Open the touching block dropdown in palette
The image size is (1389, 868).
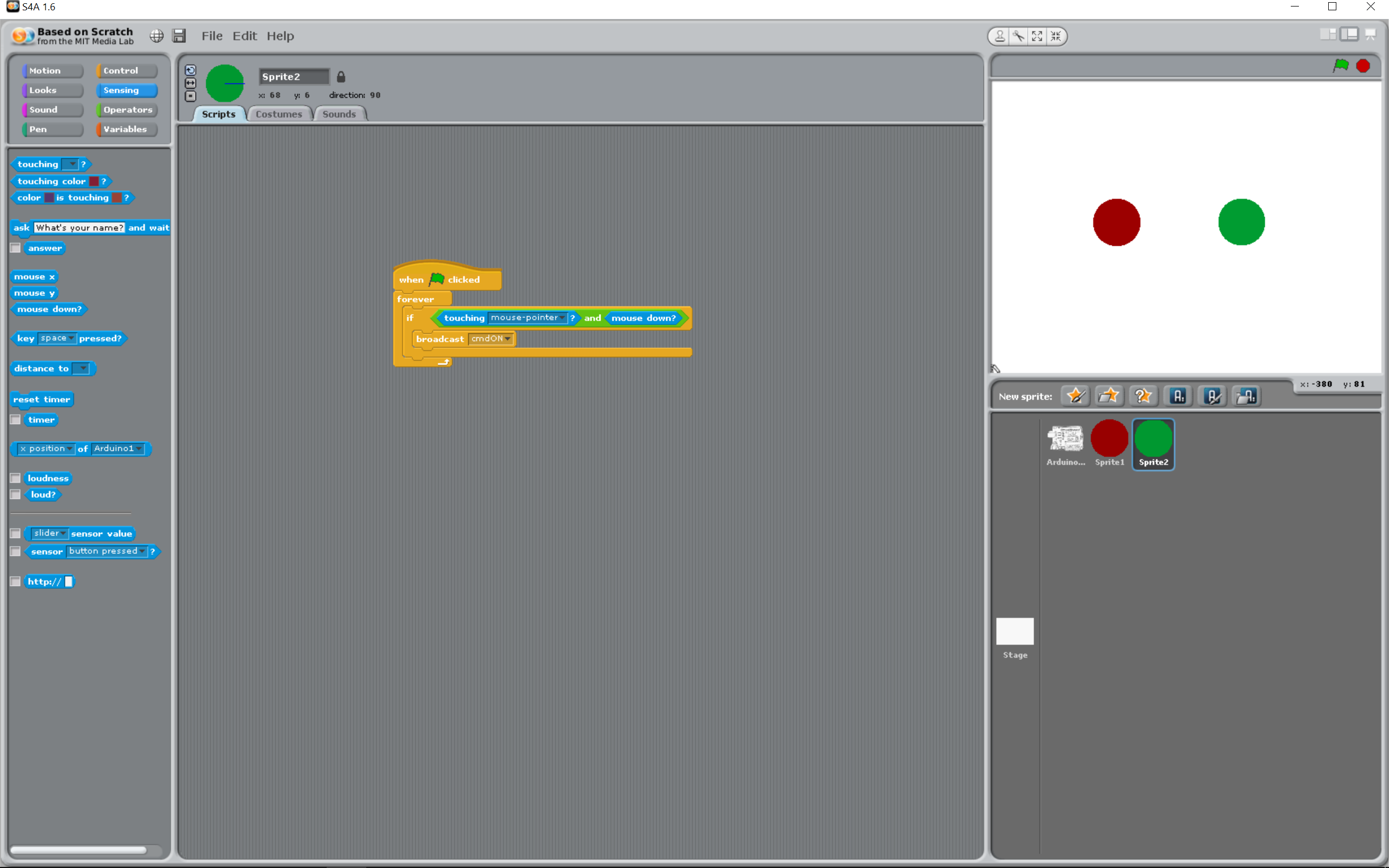tap(69, 164)
